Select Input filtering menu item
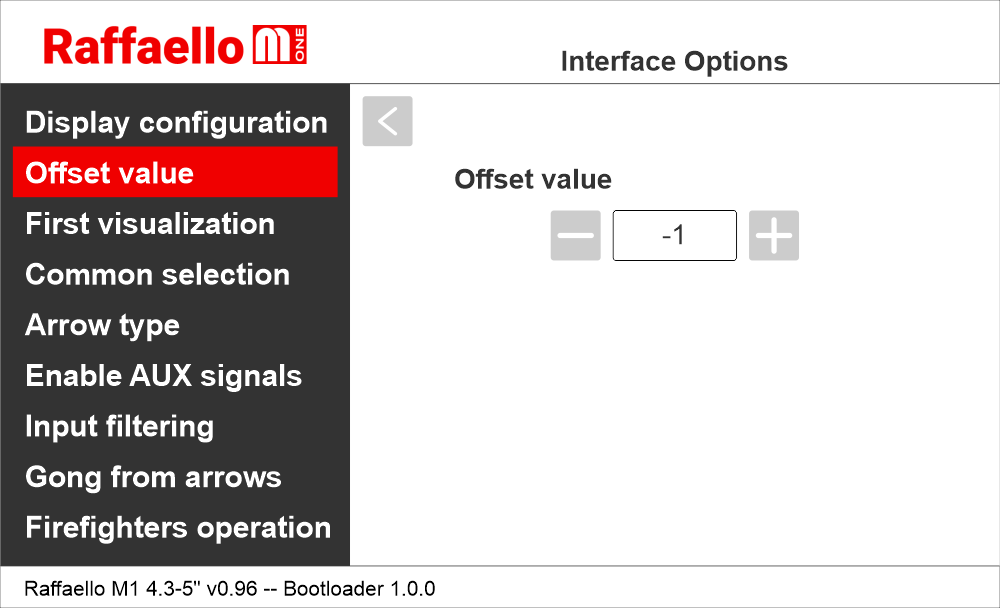This screenshot has height=608, width=1000. pyautogui.click(x=119, y=427)
